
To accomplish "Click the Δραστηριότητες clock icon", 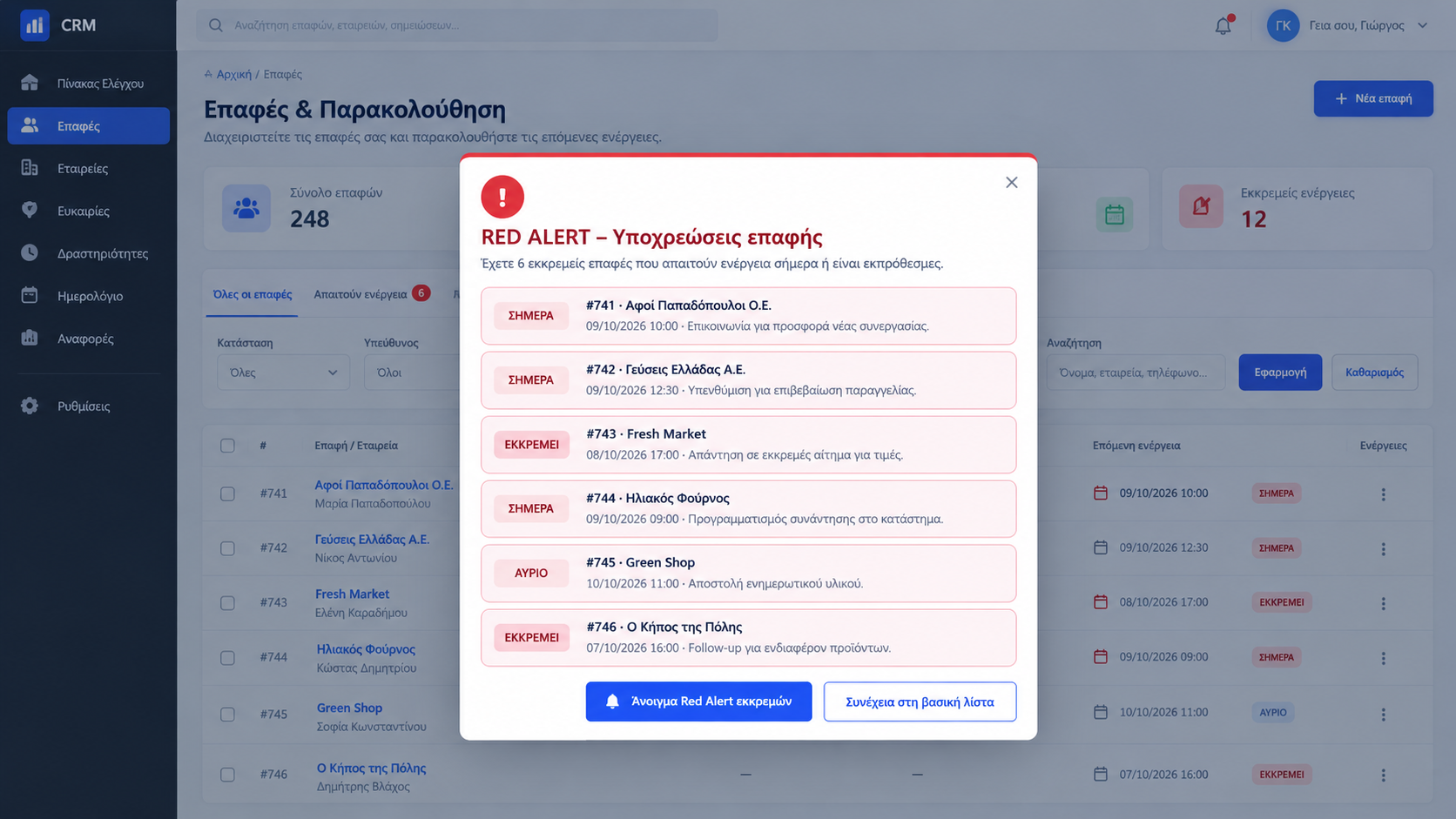I will [x=30, y=253].
